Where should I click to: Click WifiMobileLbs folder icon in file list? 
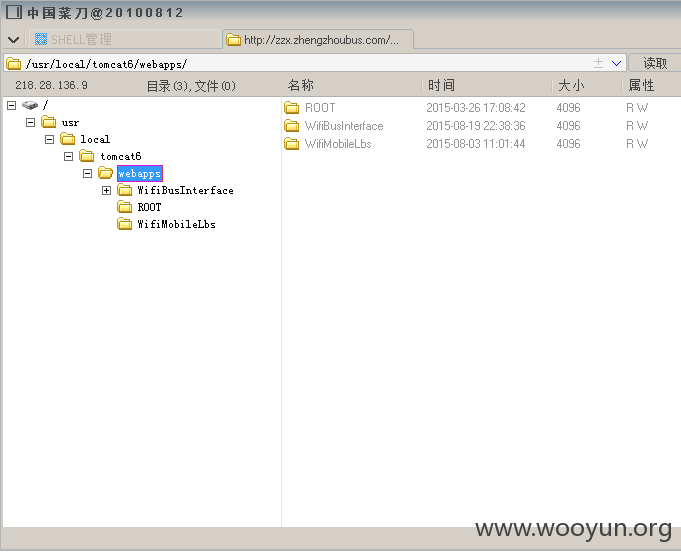(x=292, y=143)
